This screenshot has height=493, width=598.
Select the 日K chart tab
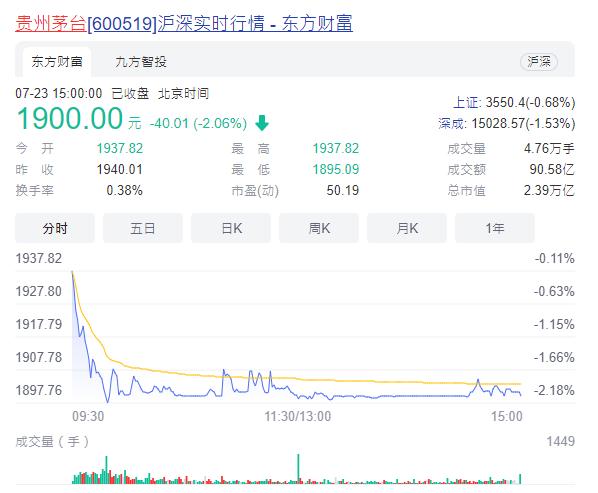coord(231,228)
